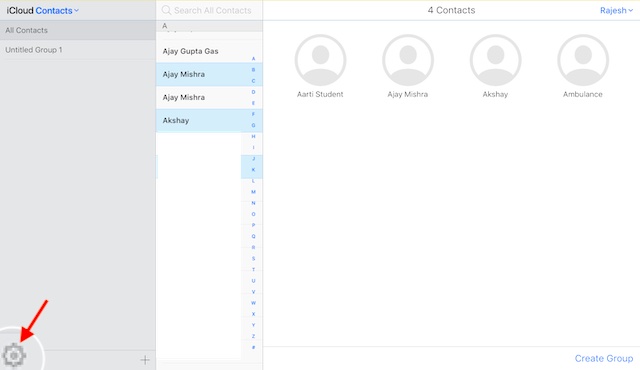The image size is (640, 370).
Task: Click the magnifier icon in the search bar
Action: point(166,10)
